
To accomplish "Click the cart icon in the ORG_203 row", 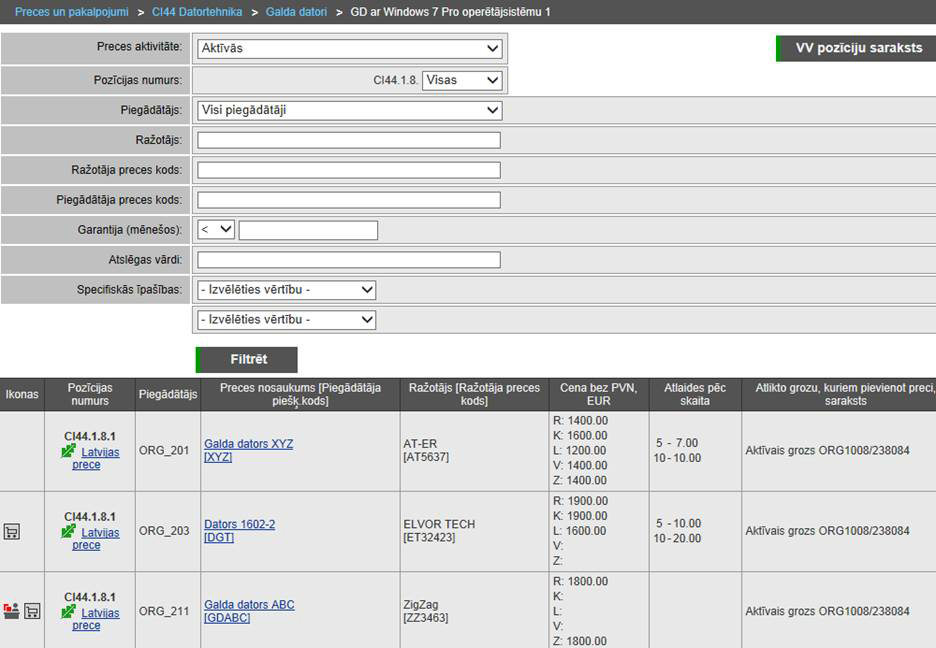I will click(12, 532).
